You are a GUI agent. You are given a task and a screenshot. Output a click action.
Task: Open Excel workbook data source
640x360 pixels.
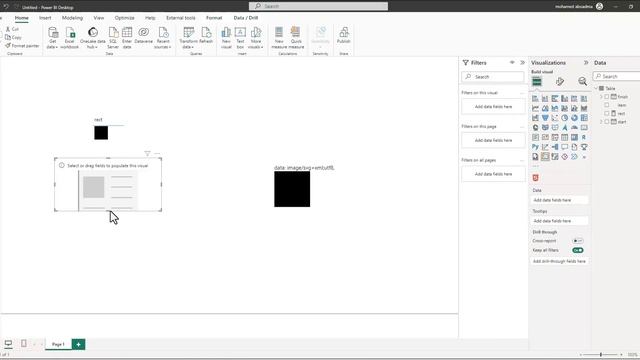[x=70, y=38]
